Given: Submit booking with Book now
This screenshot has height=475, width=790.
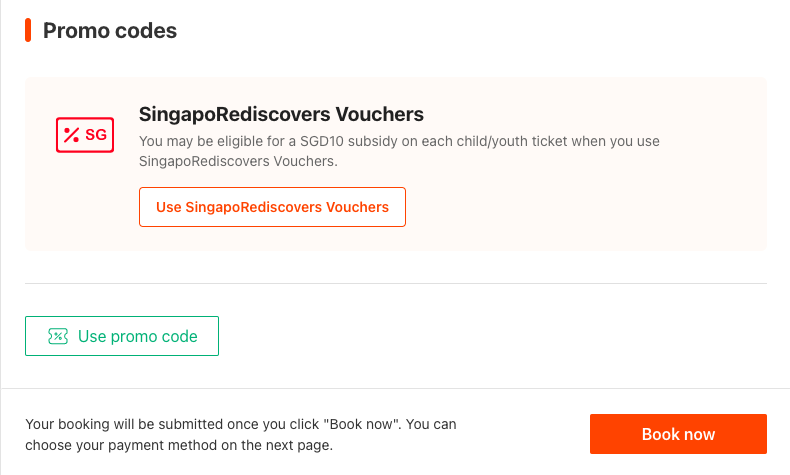Looking at the screenshot, I should pyautogui.click(x=678, y=434).
